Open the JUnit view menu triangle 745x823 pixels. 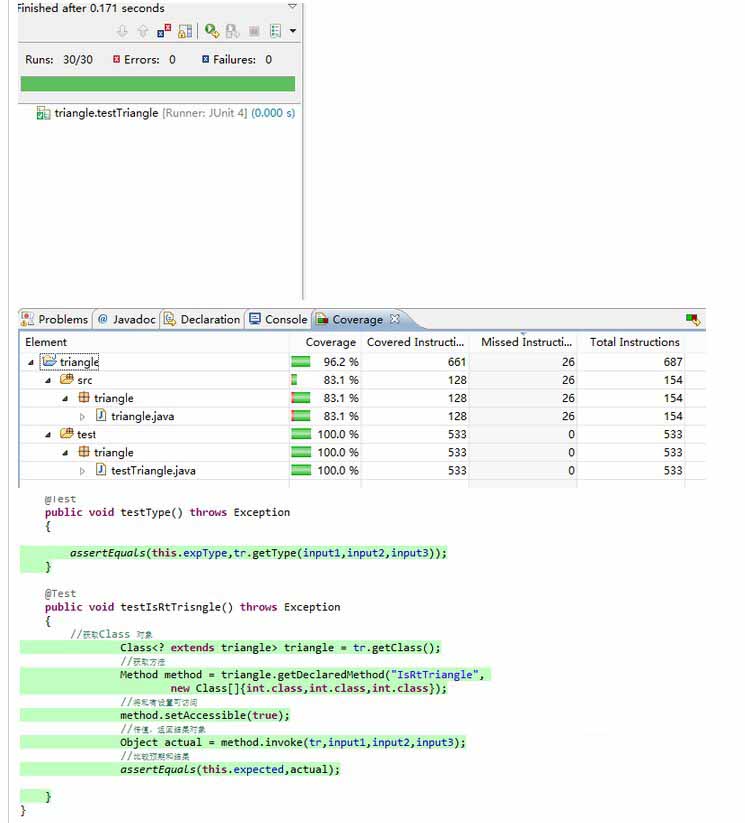[x=292, y=7]
